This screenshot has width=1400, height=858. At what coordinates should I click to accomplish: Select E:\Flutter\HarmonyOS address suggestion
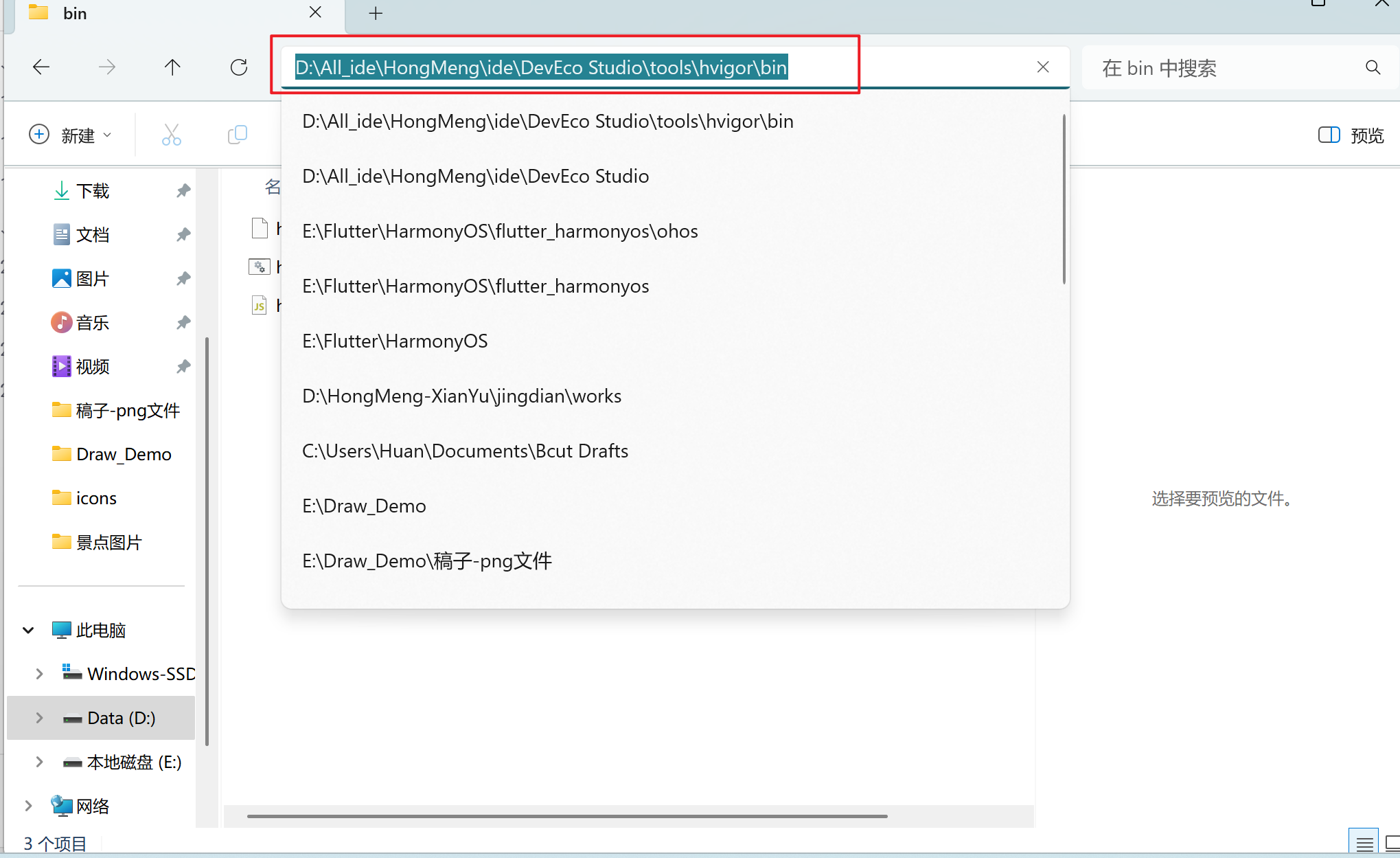(x=395, y=341)
